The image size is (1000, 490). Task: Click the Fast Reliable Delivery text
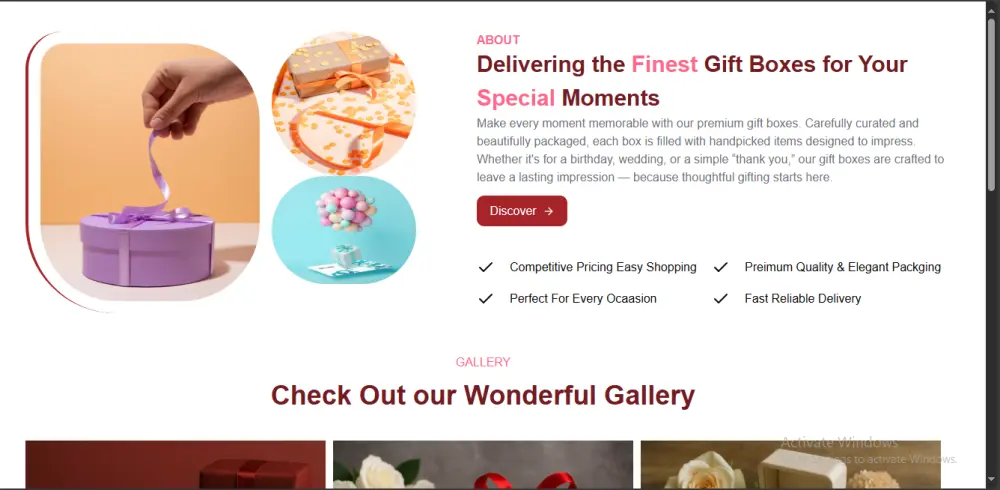[802, 298]
